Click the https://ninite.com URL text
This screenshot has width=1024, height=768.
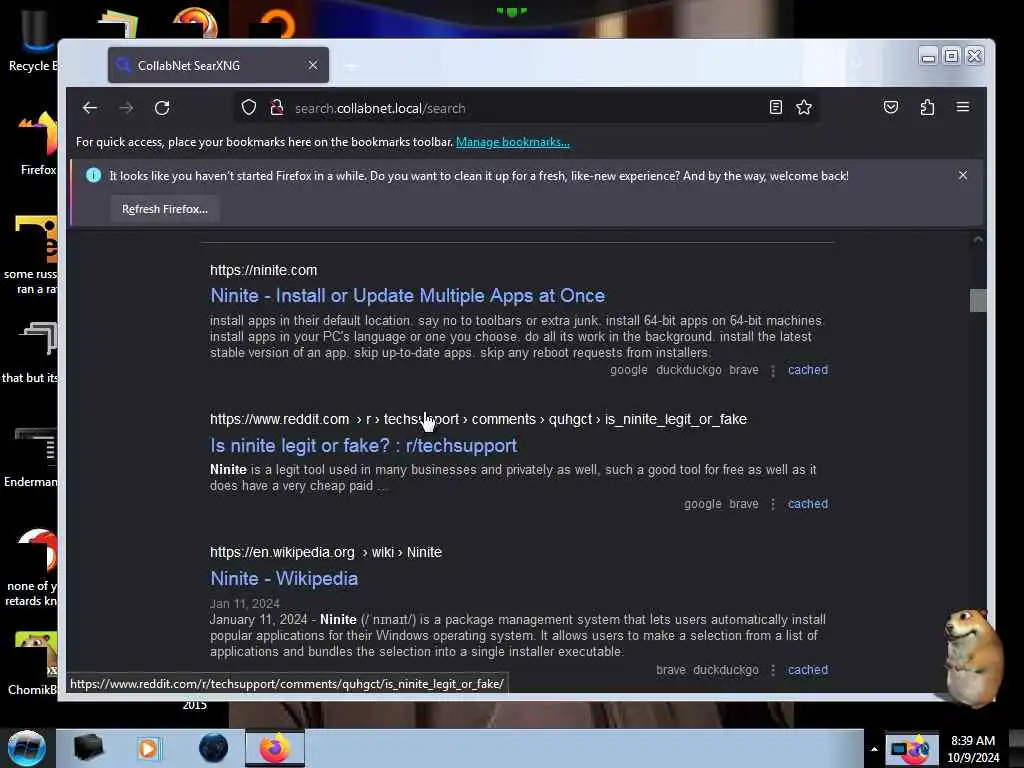[x=263, y=270]
